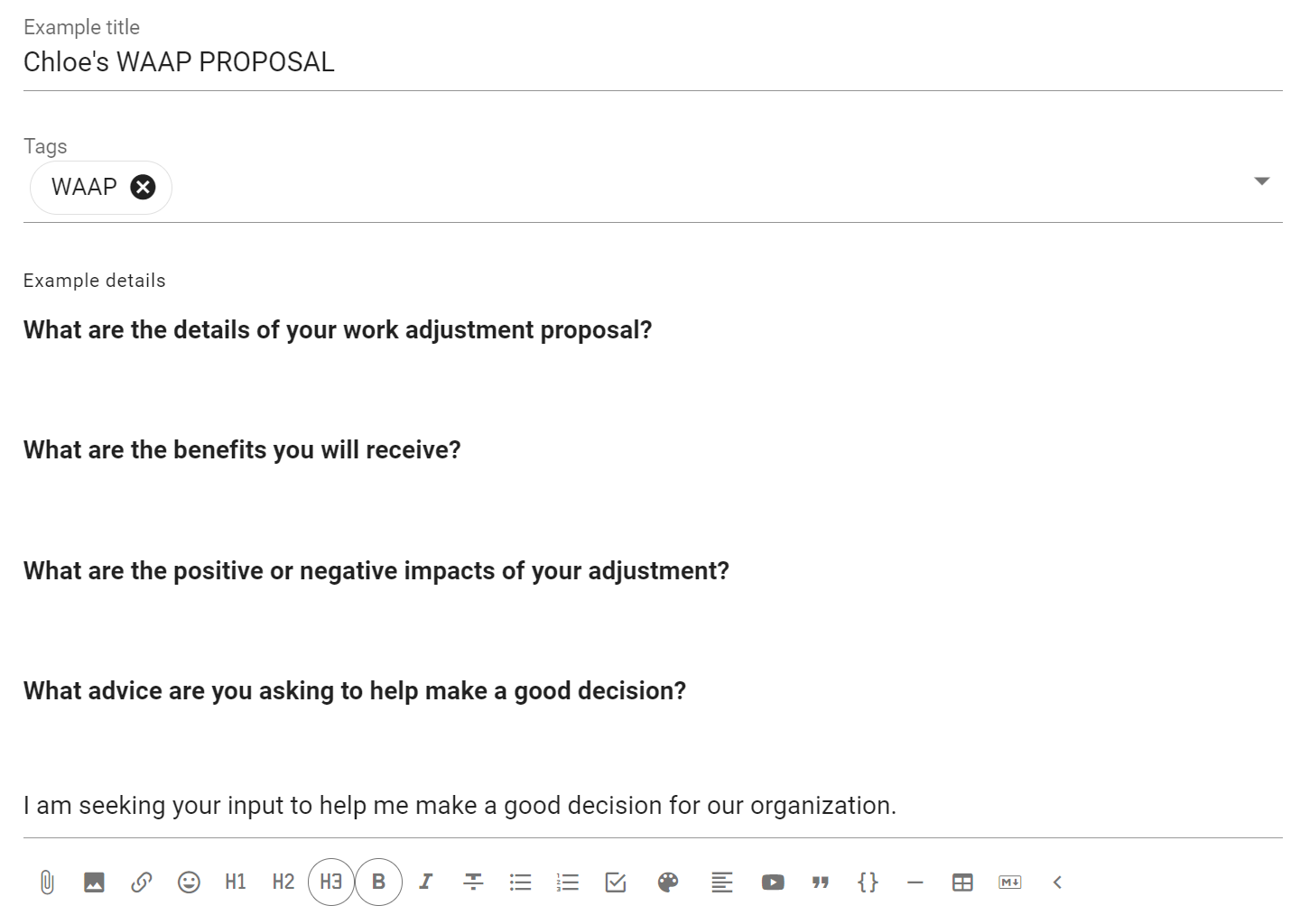Insert a bulleted list
The image size is (1300, 924).
(520, 882)
